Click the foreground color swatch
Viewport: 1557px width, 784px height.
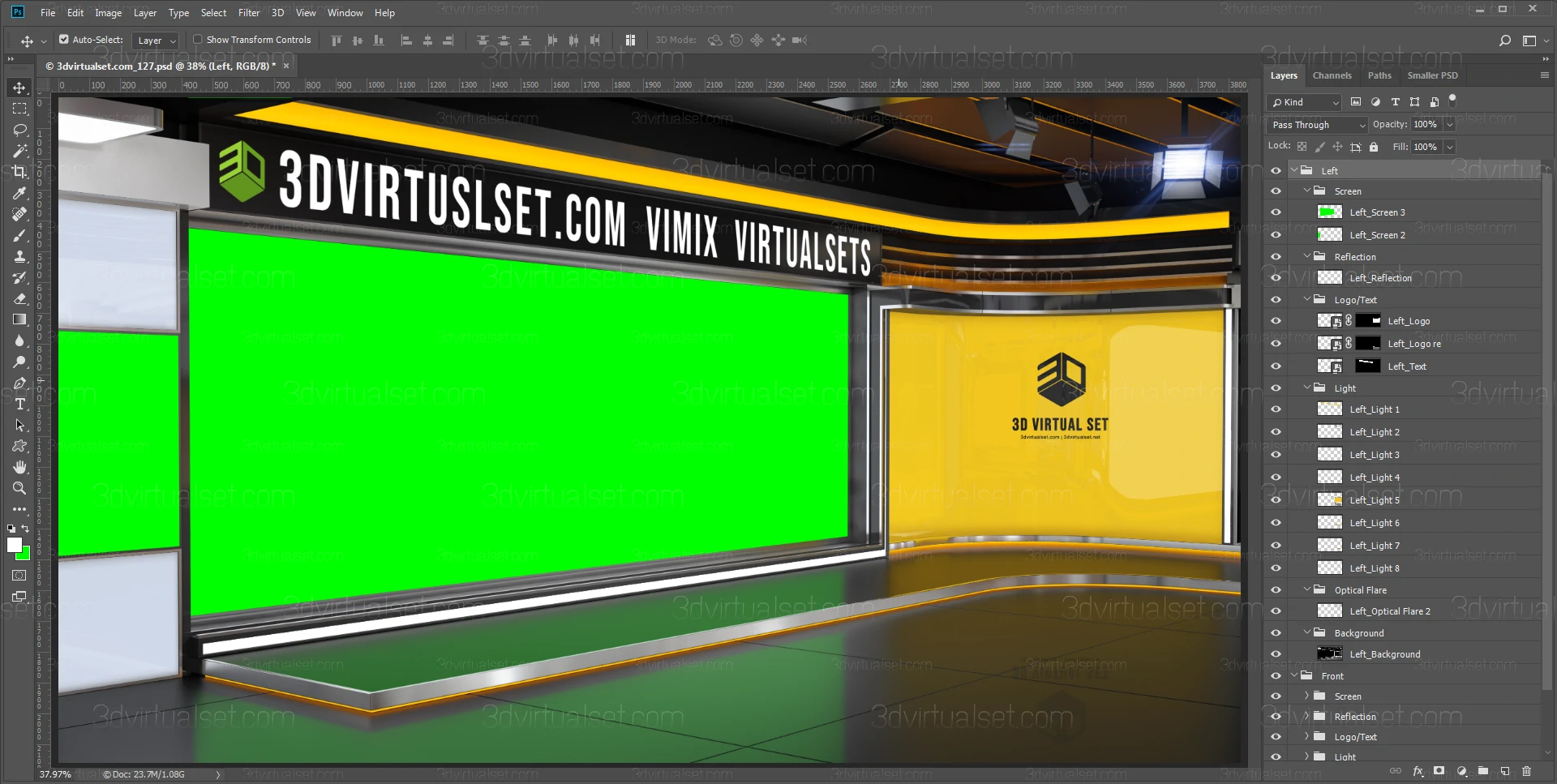(x=14, y=545)
